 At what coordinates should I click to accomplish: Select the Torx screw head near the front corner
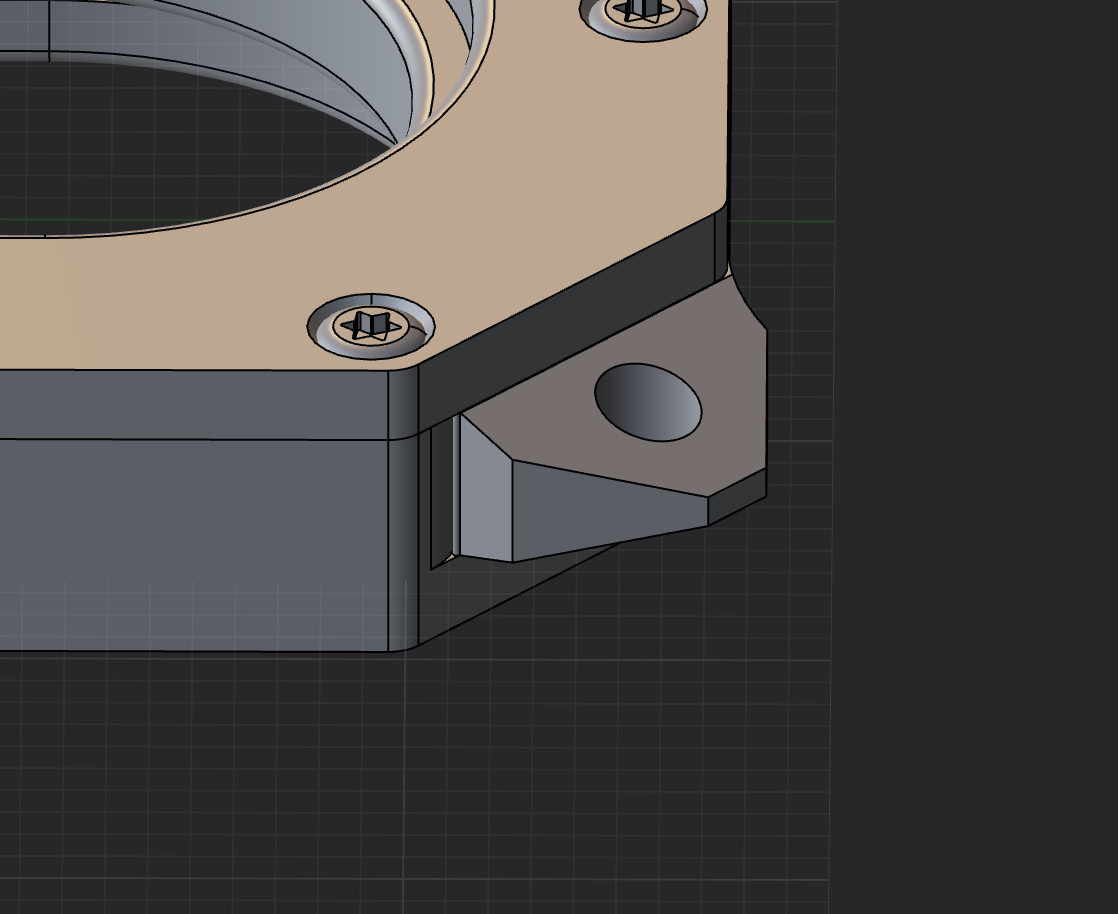coord(371,325)
